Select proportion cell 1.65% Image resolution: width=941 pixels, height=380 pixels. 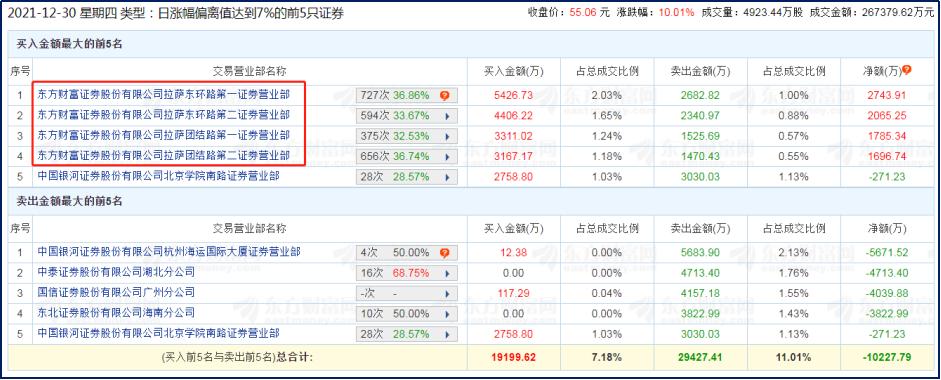pos(607,116)
